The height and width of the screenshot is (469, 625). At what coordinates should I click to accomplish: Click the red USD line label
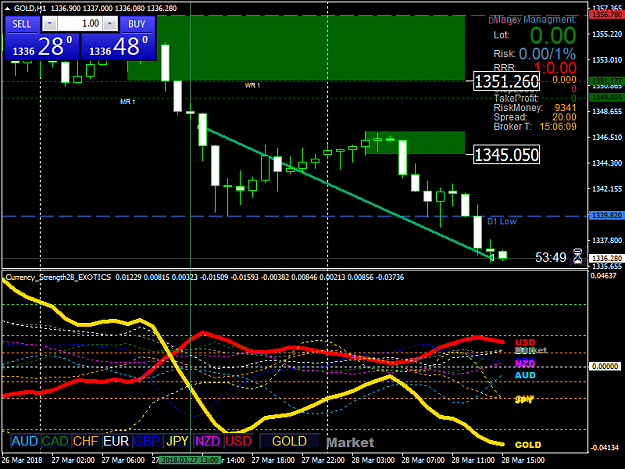(525, 343)
